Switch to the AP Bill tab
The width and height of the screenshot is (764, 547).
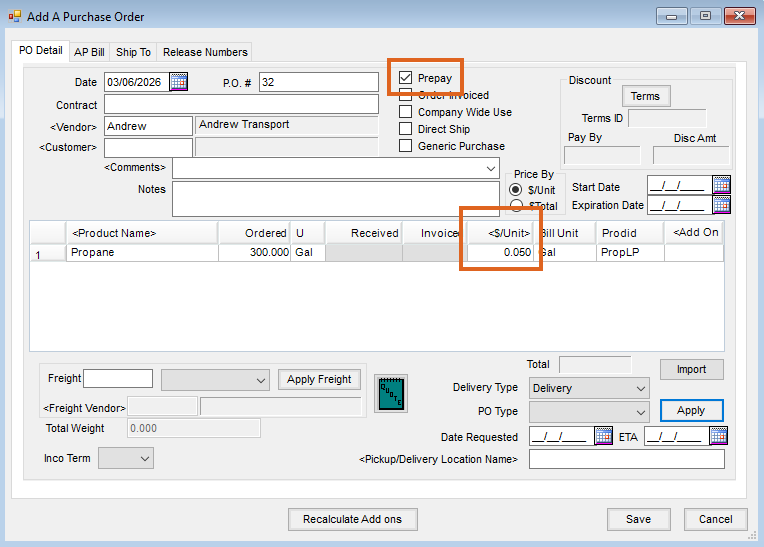click(89, 52)
